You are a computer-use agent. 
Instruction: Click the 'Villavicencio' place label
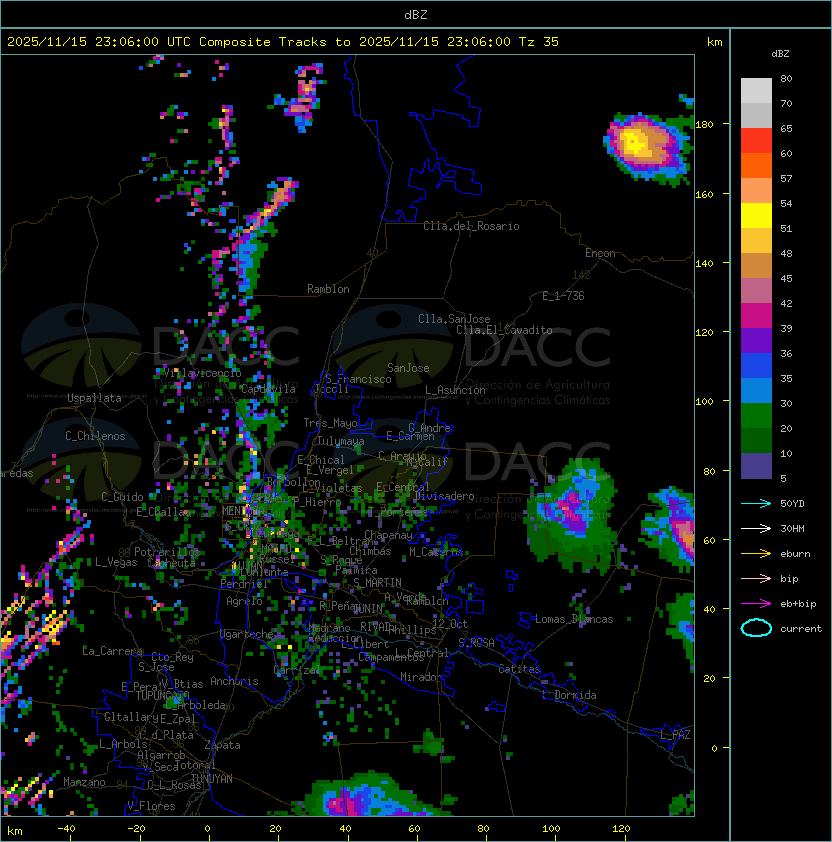point(202,373)
